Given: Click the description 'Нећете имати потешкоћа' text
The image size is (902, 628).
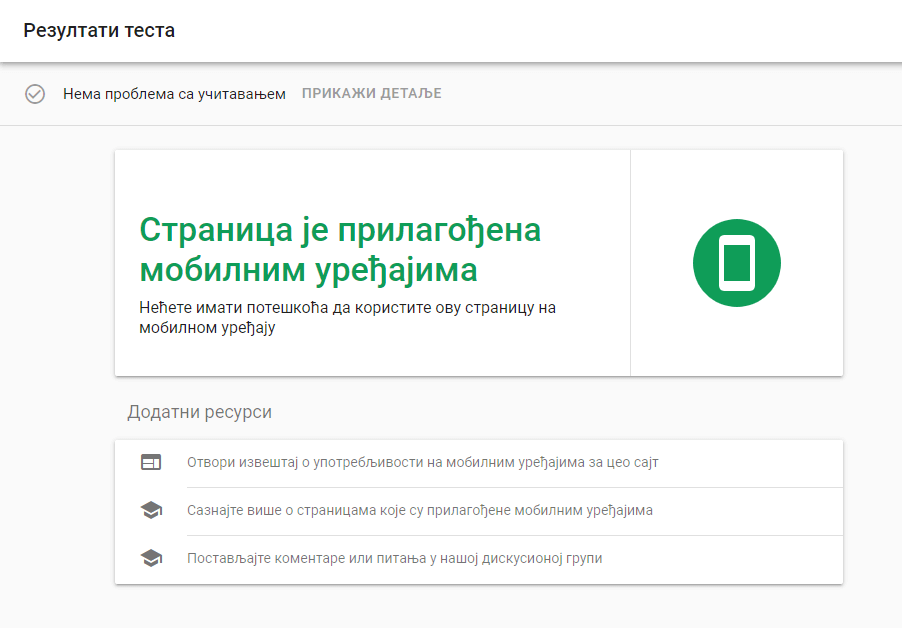Looking at the screenshot, I should coord(347,317).
